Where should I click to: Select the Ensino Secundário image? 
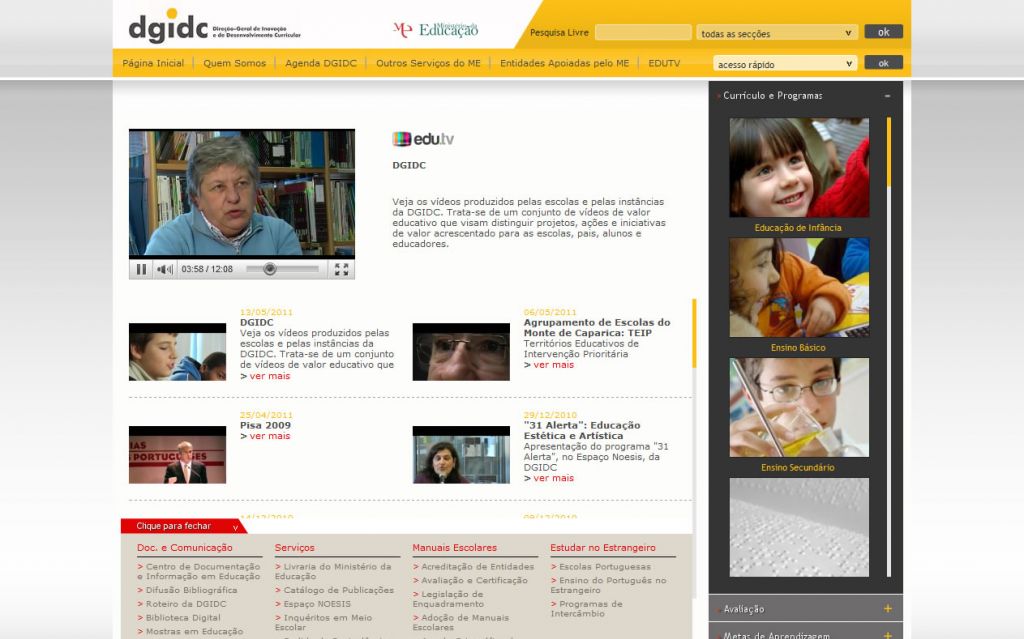tap(798, 407)
